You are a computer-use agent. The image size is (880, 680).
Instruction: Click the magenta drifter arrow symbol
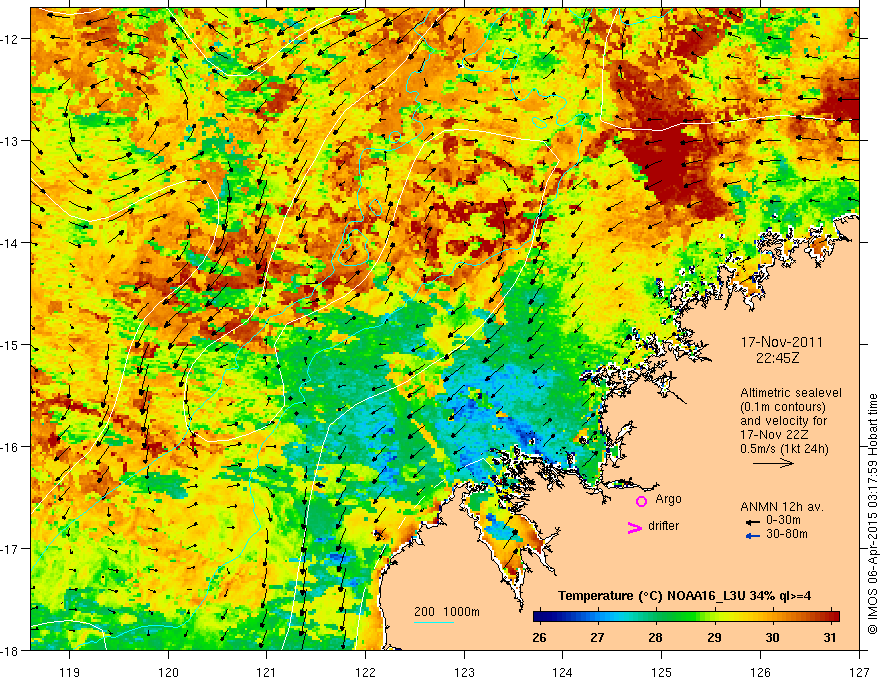(635, 527)
